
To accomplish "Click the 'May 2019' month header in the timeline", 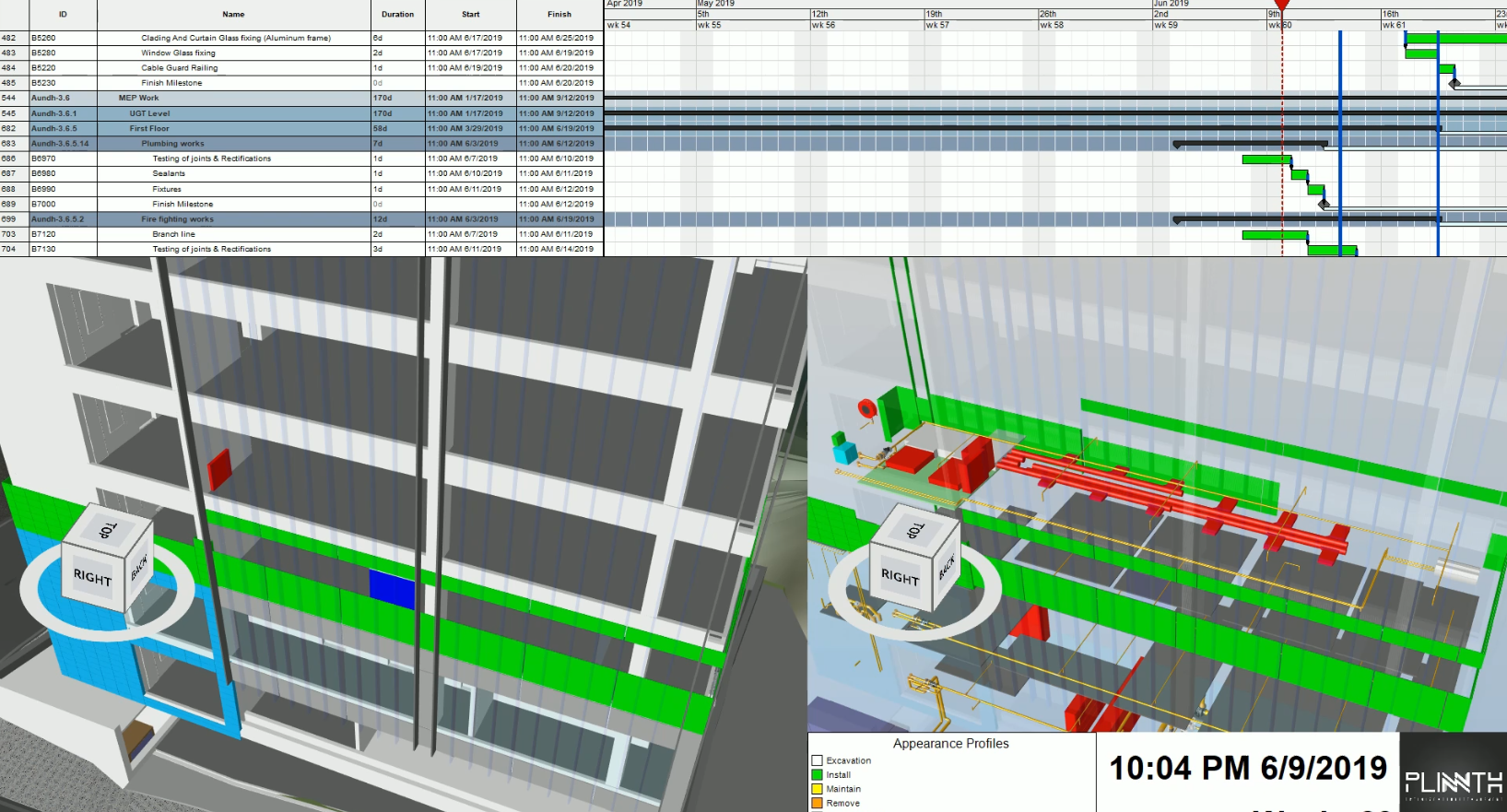I will (x=716, y=4).
